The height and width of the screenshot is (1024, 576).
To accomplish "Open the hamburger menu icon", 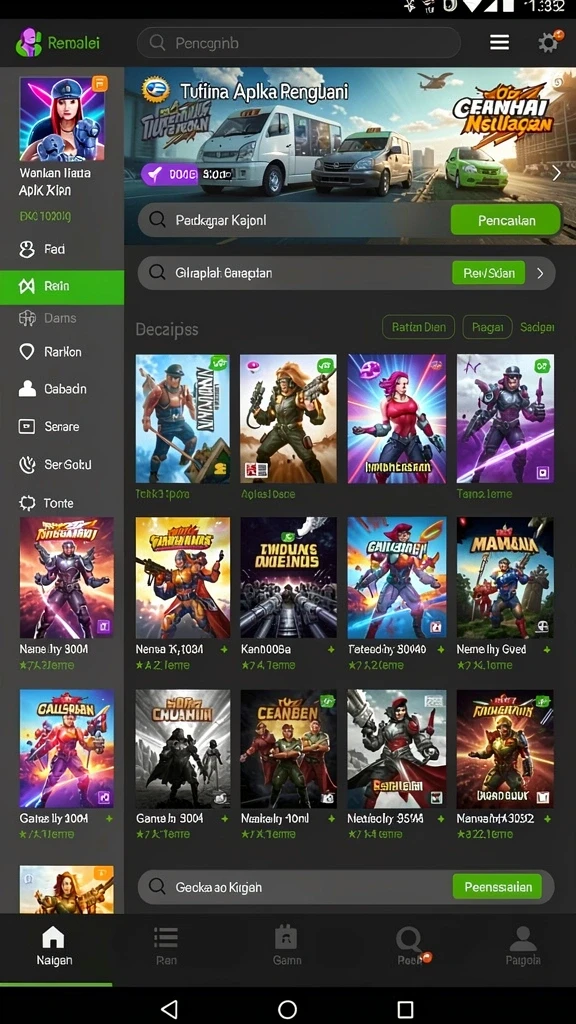I will pos(500,42).
